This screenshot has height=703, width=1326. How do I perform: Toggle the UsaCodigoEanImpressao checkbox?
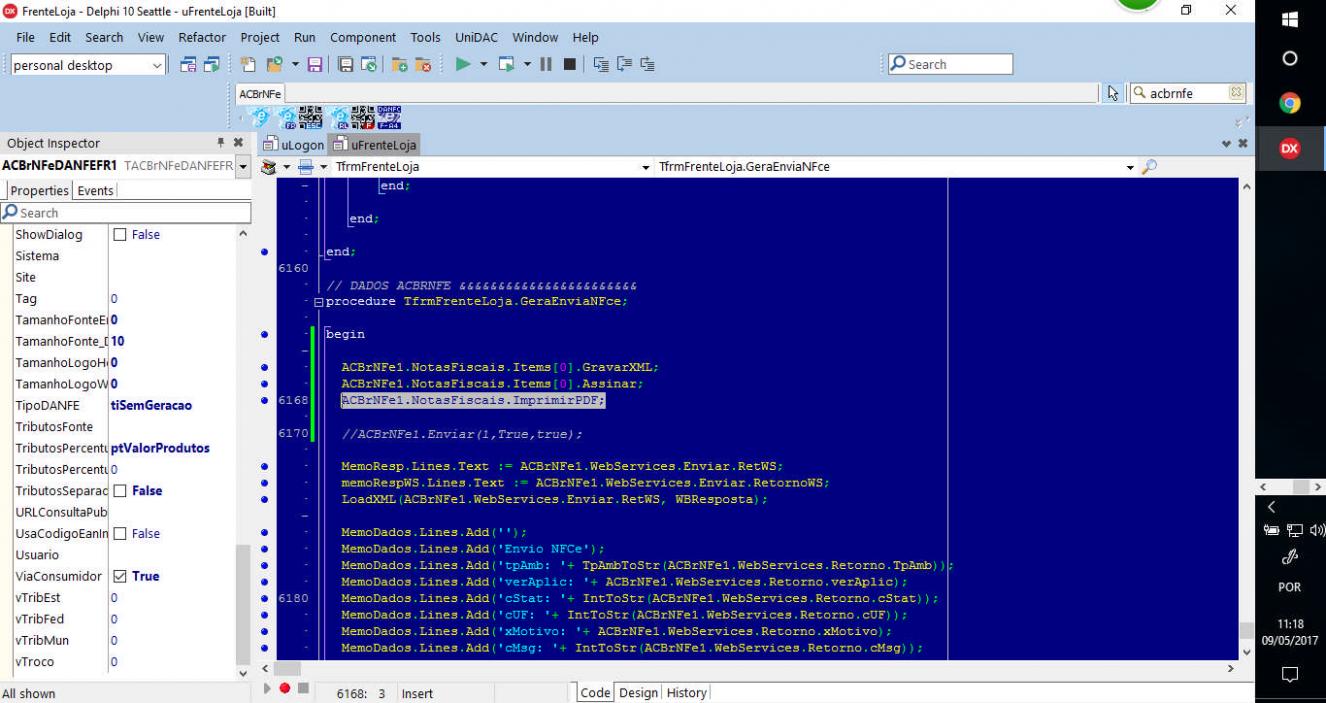pos(120,534)
